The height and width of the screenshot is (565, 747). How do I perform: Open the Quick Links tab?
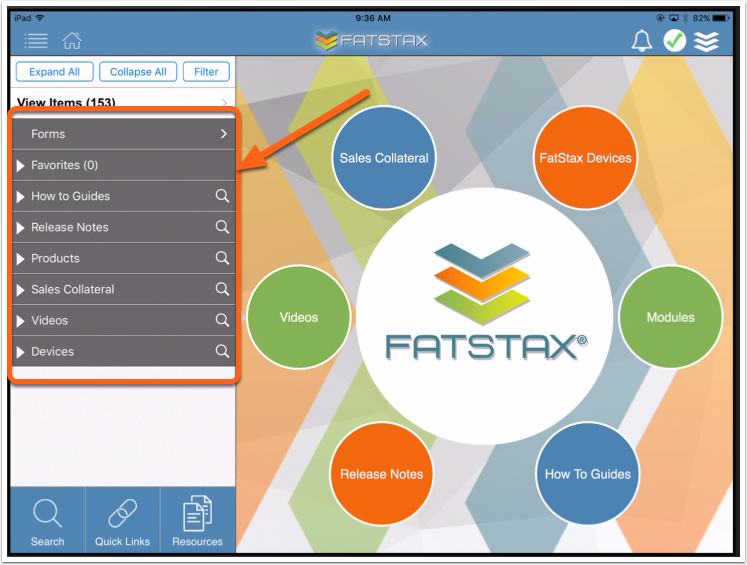(x=122, y=520)
